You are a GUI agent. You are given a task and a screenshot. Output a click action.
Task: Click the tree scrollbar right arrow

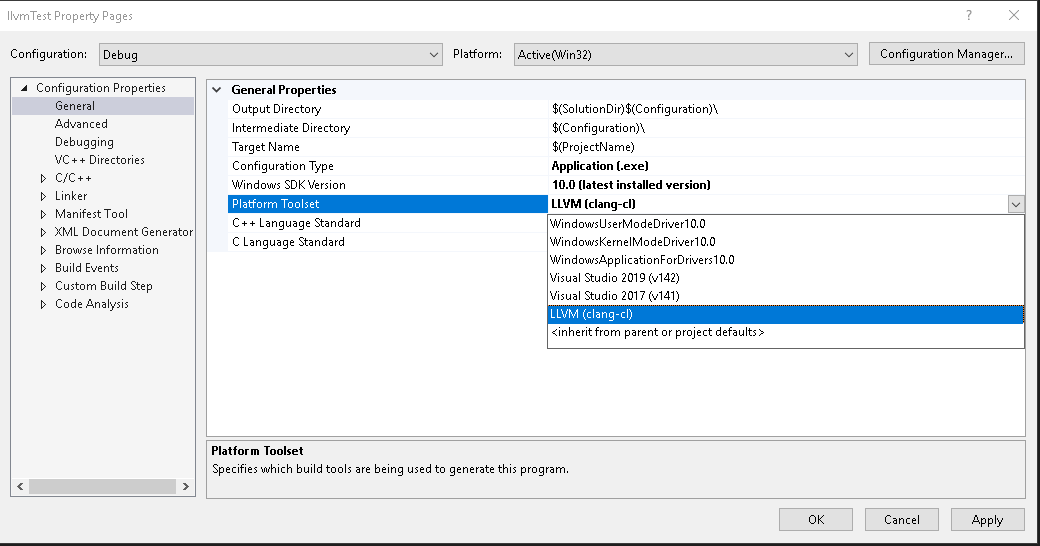(x=186, y=486)
